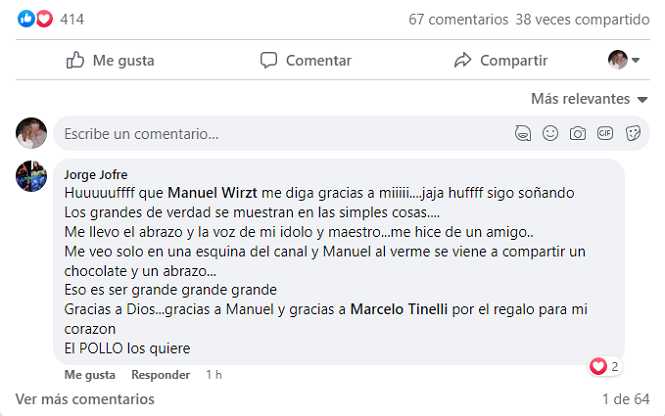The height and width of the screenshot is (416, 665).
Task: Click the Me gusta thumbs-up button
Action: pyautogui.click(x=110, y=60)
